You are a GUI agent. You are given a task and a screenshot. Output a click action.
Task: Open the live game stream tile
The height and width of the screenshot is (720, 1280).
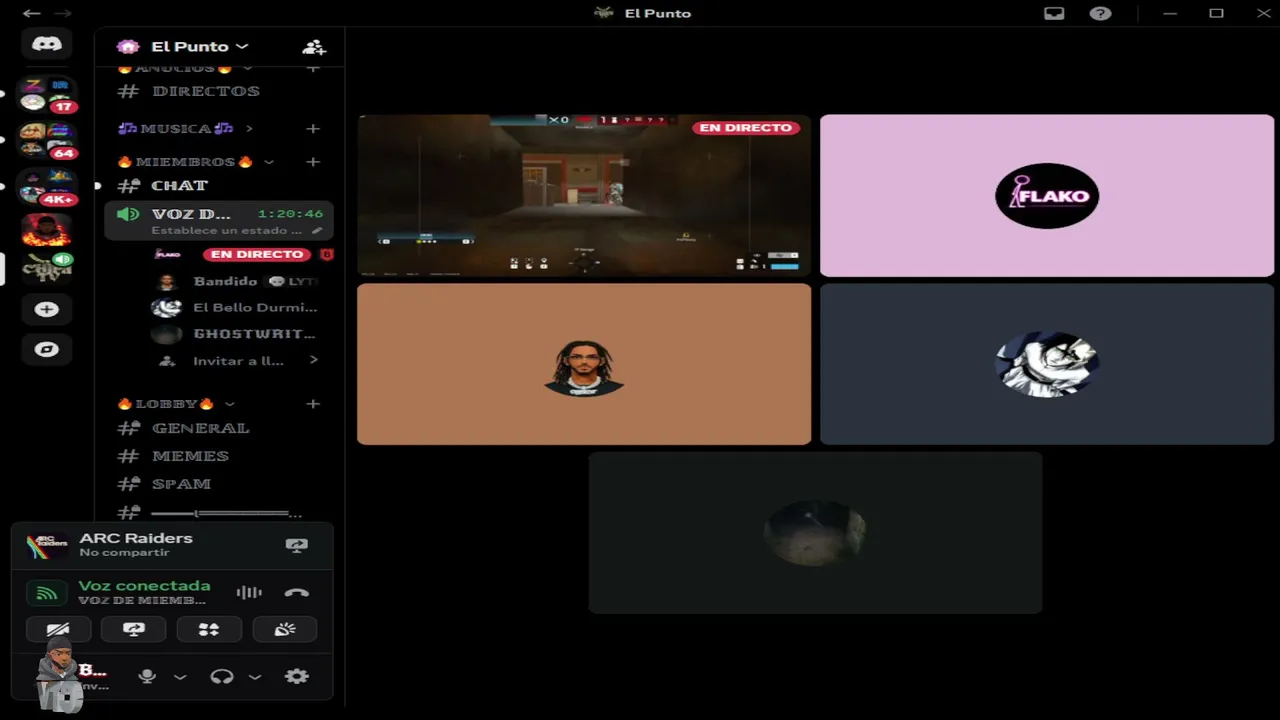584,195
